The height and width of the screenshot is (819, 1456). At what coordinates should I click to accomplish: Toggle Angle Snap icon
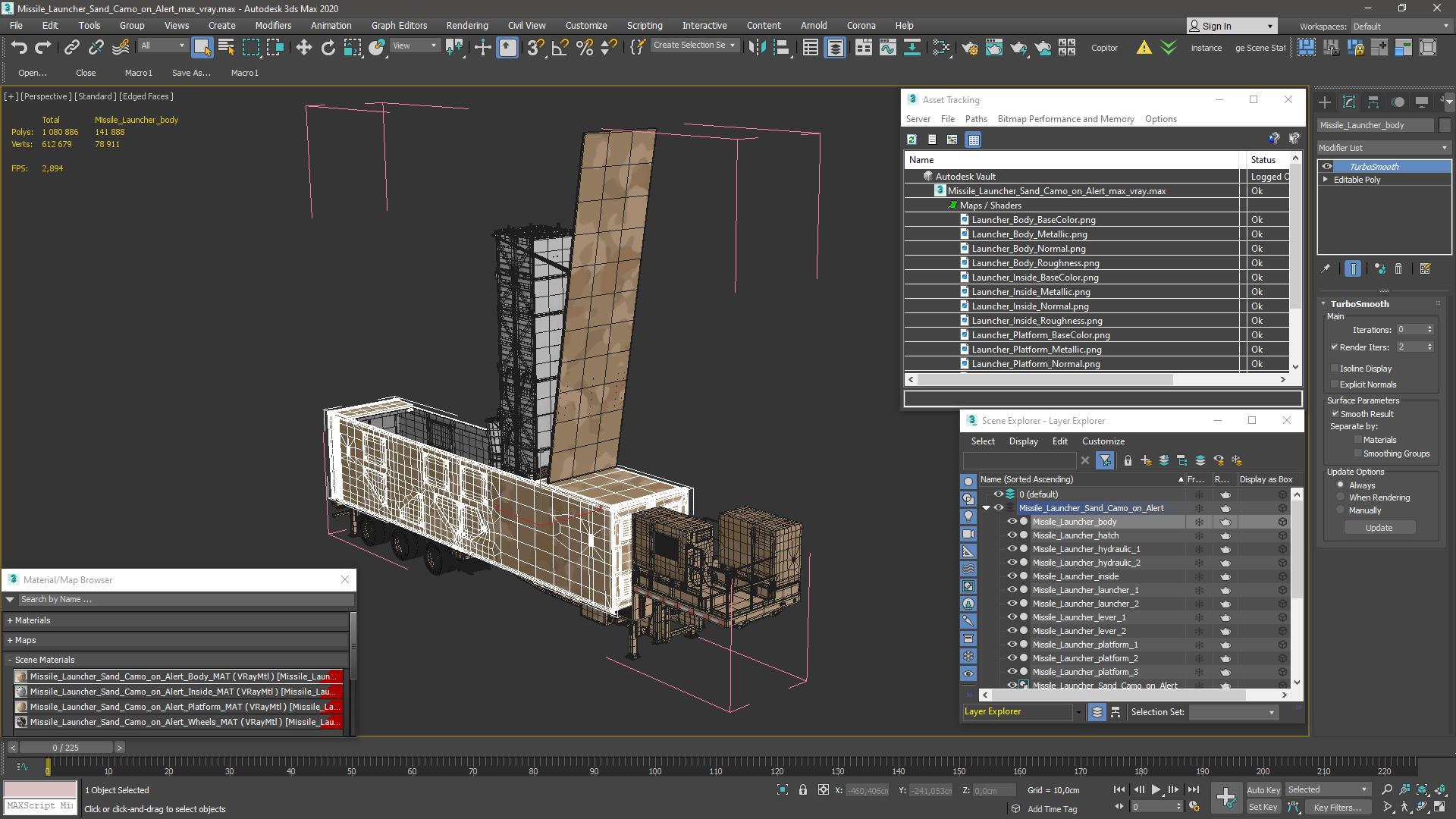(x=560, y=48)
